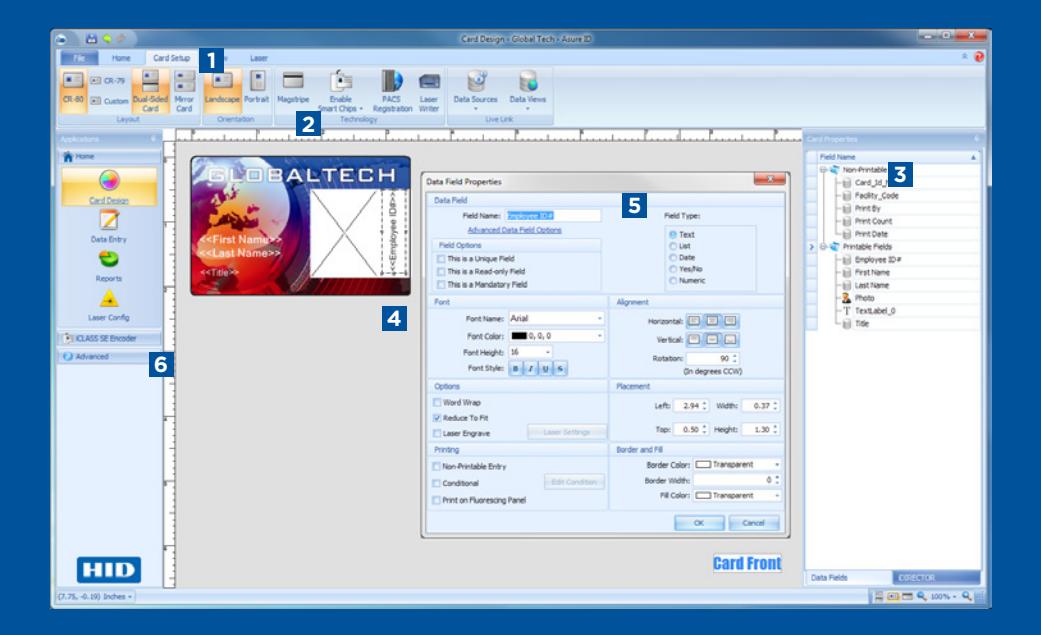Switch to the Home ribbon tab
Screen dimensions: 1041x635
pyautogui.click(x=121, y=58)
